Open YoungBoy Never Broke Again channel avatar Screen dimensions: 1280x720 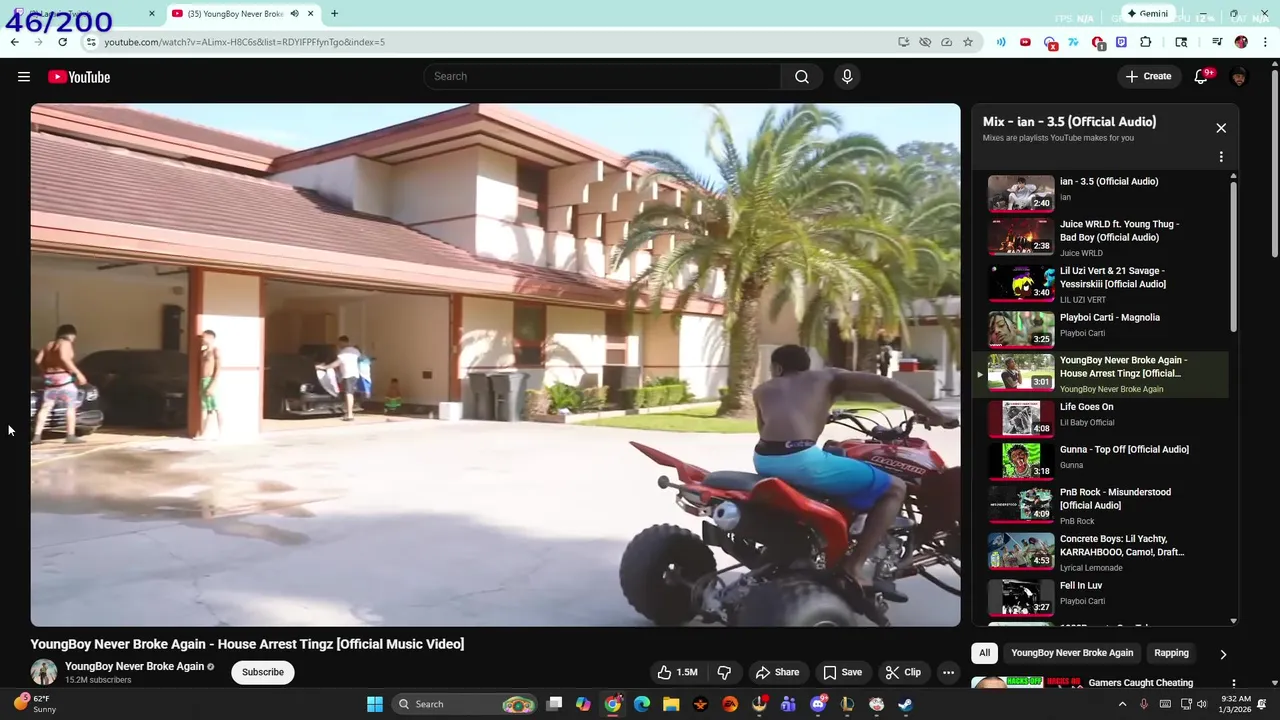pyautogui.click(x=44, y=672)
